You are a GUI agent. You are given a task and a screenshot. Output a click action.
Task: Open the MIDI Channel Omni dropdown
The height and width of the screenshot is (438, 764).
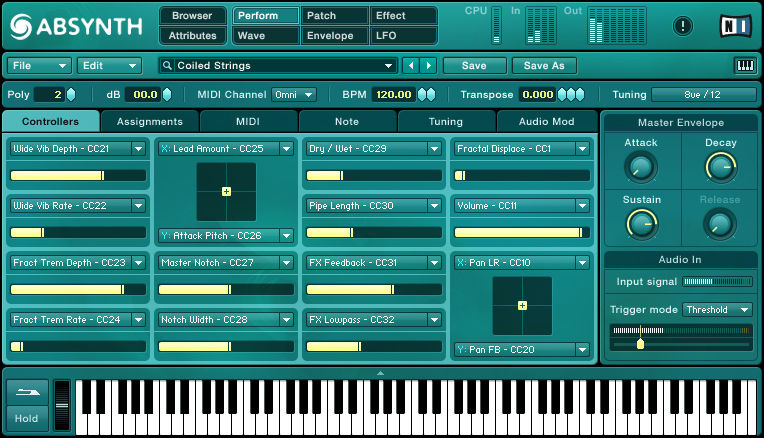click(x=294, y=95)
